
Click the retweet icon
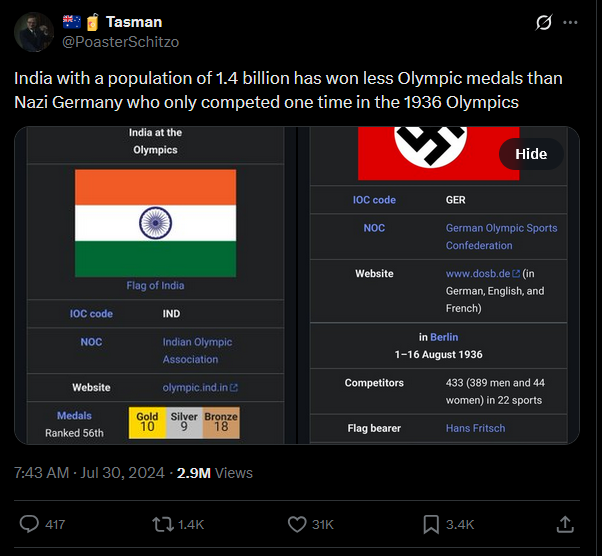pyautogui.click(x=163, y=524)
